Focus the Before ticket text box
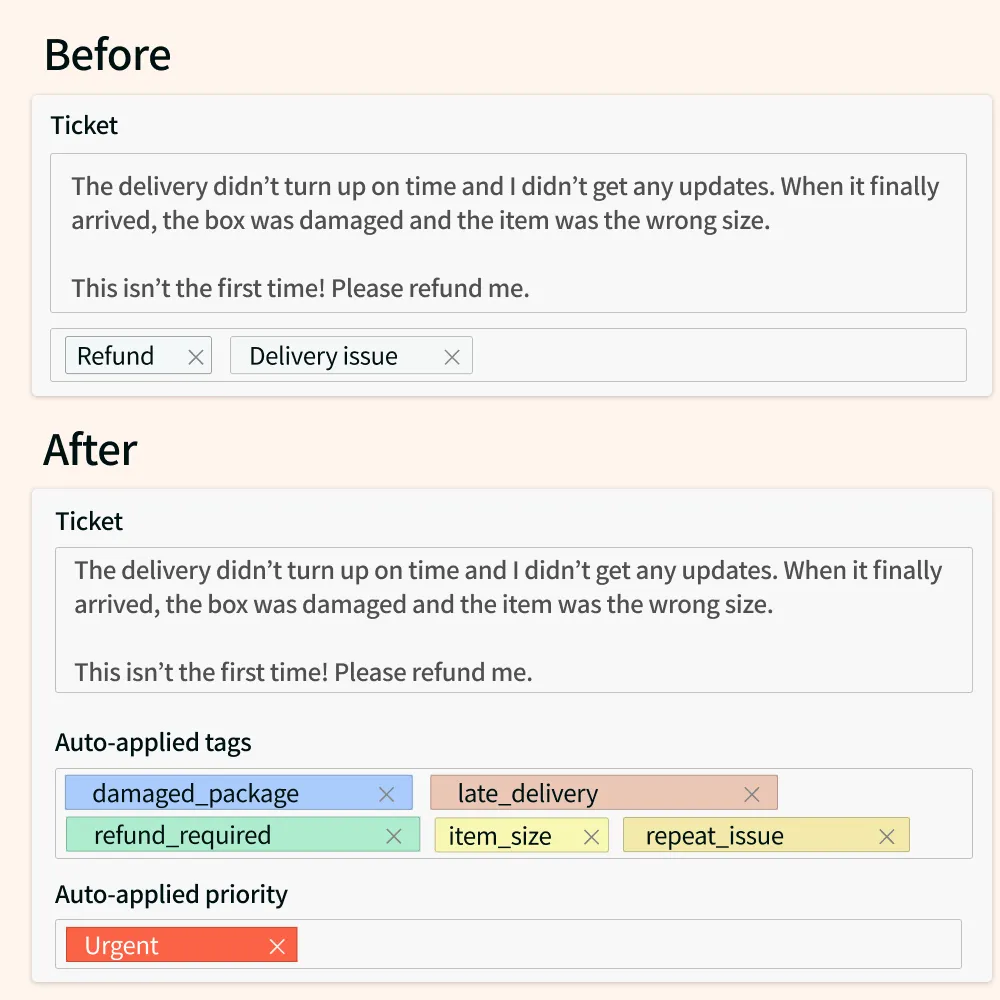Image resolution: width=1000 pixels, height=1000 pixels. 508,233
